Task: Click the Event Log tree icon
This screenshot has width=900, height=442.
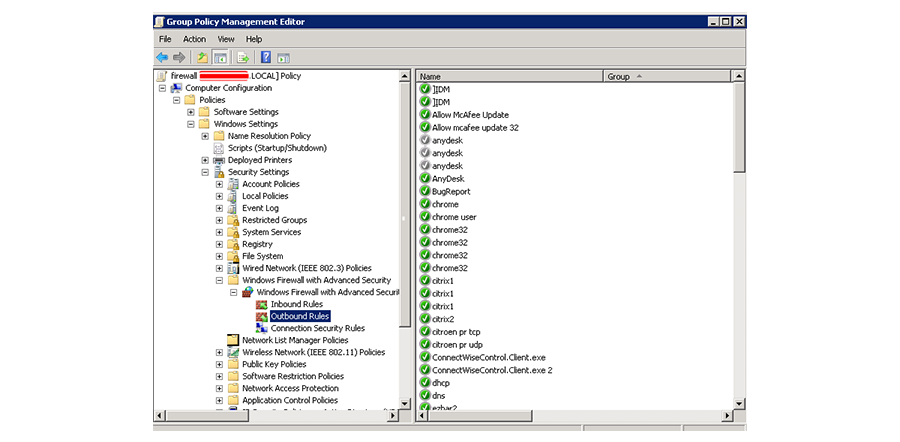Action: coord(233,208)
